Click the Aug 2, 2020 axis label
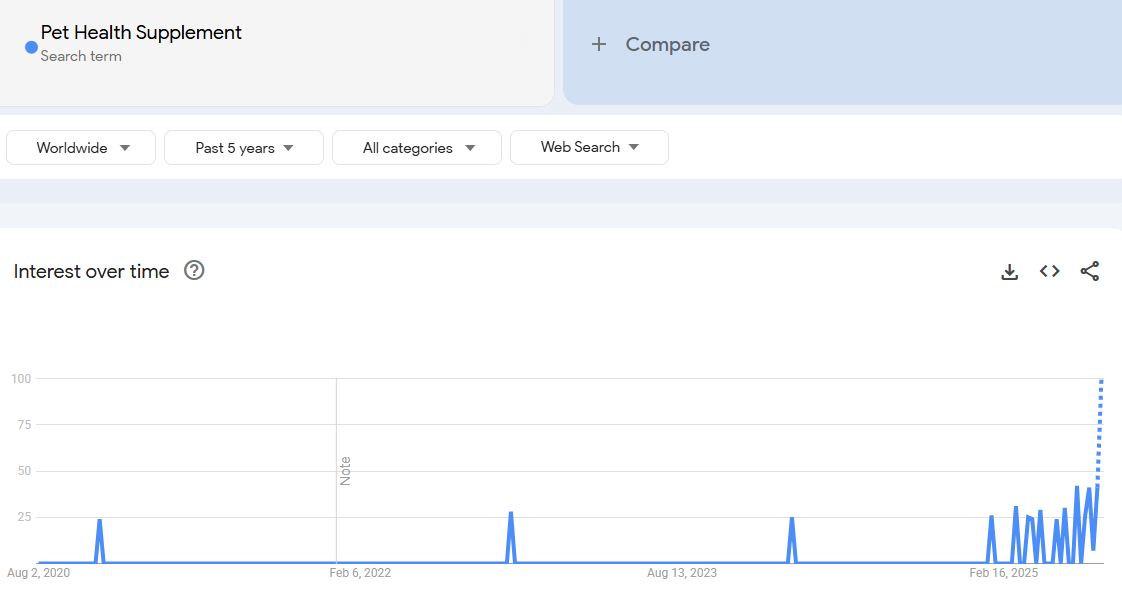This screenshot has width=1122, height=592. (x=38, y=573)
